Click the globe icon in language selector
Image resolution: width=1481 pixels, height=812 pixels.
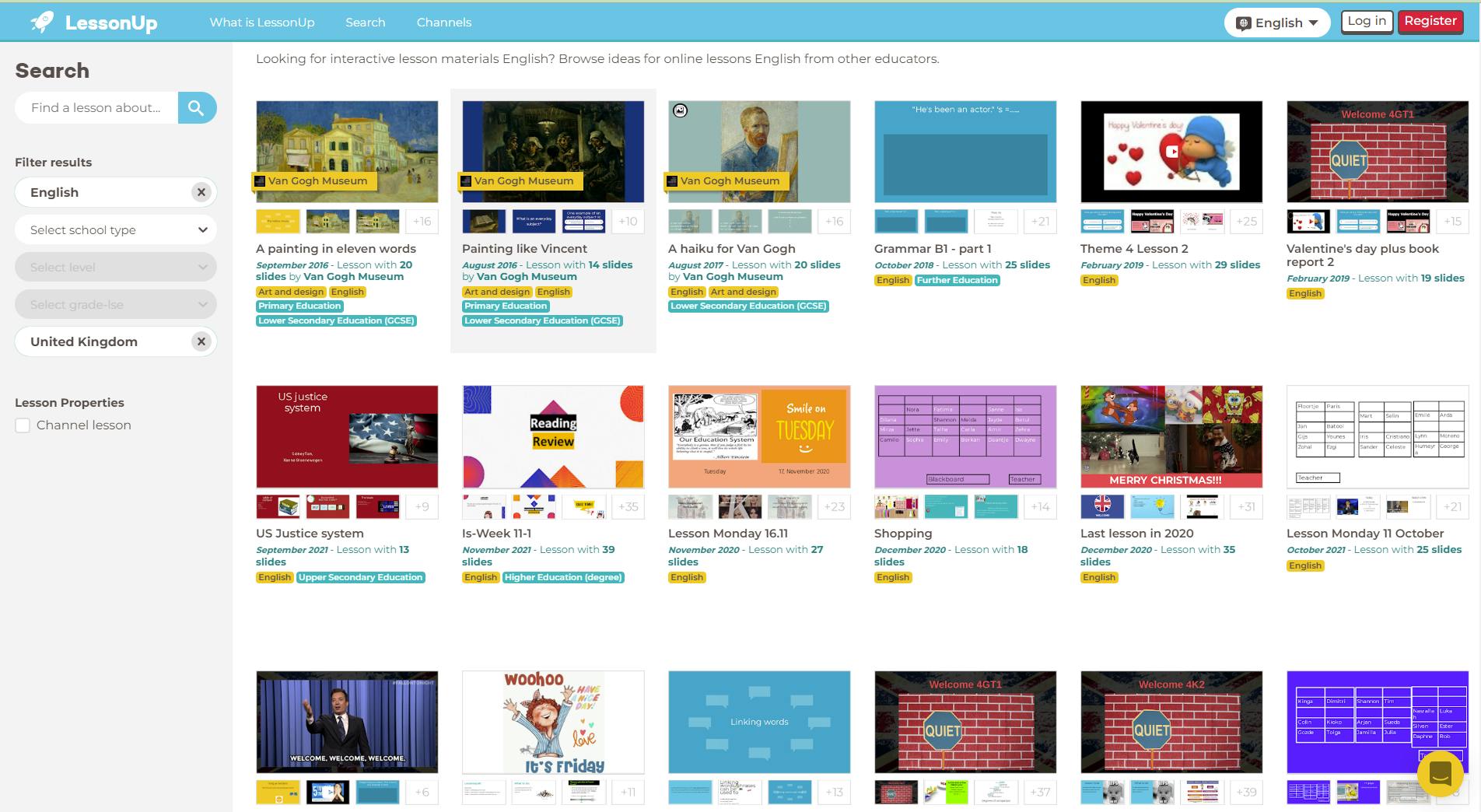pyautogui.click(x=1243, y=23)
